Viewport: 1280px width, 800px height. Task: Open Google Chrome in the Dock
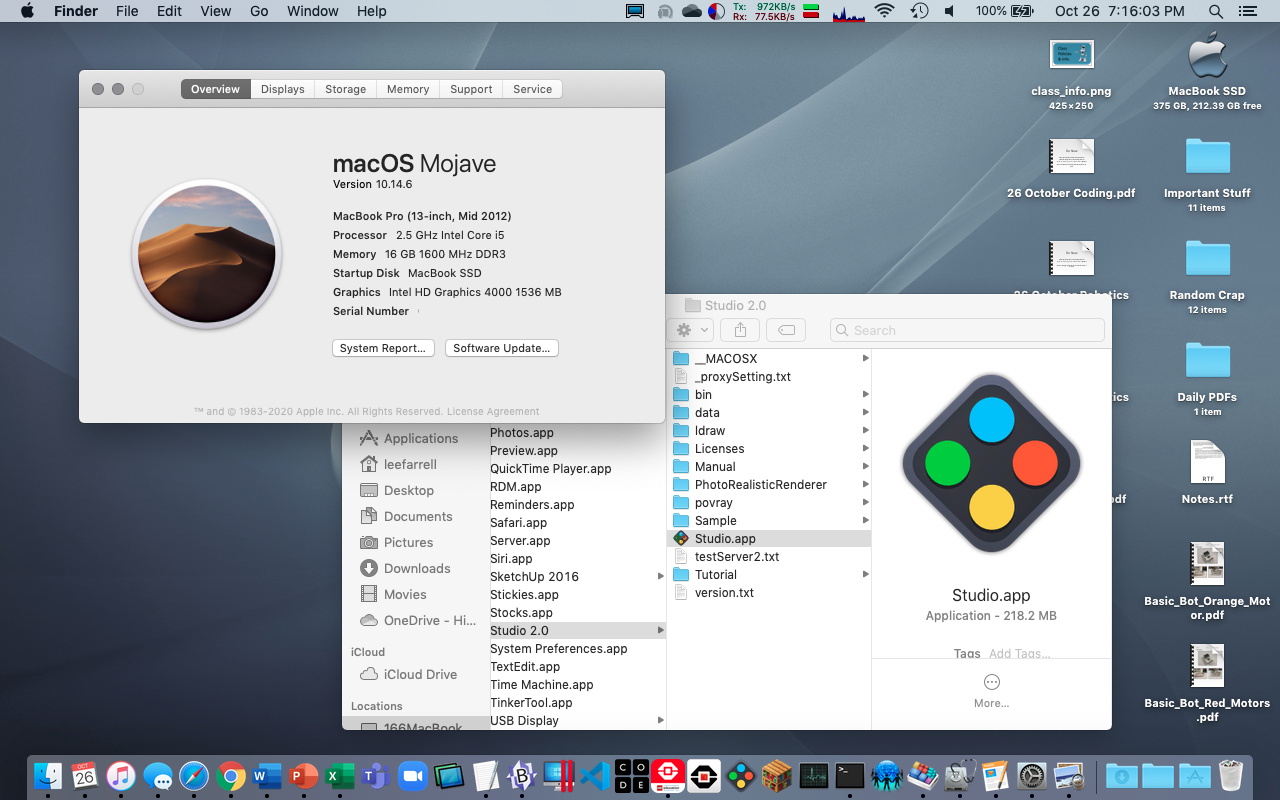[231, 776]
